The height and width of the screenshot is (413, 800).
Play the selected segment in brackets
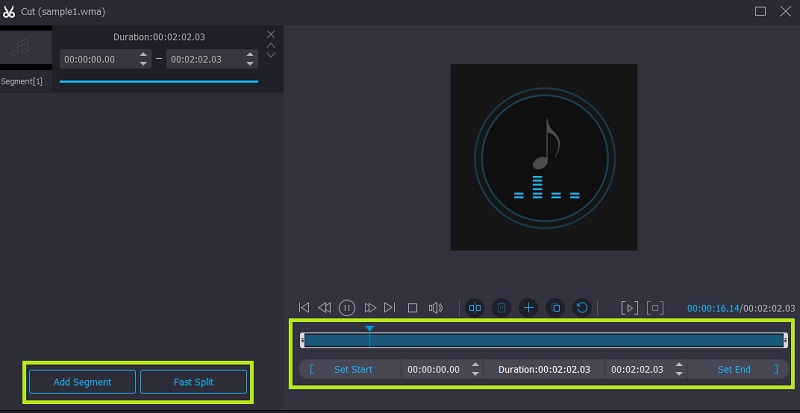coord(629,308)
